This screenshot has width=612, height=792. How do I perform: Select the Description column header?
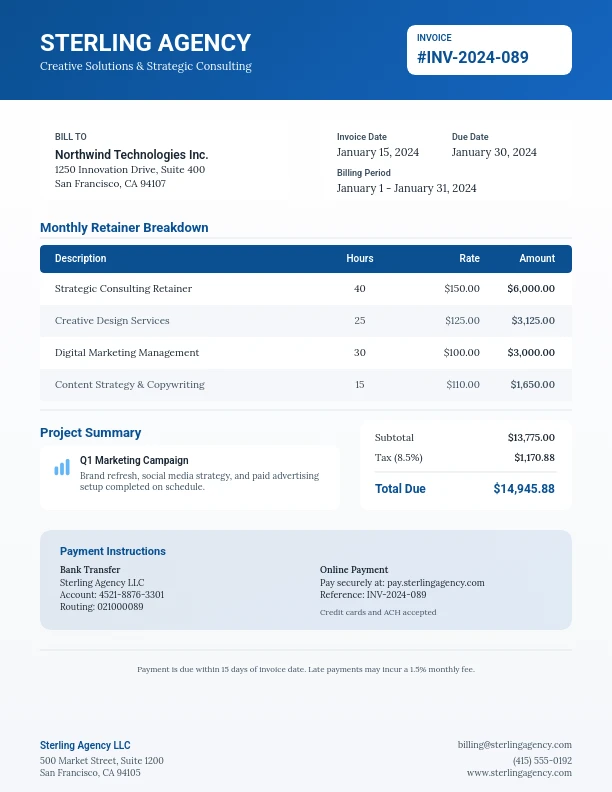81,258
